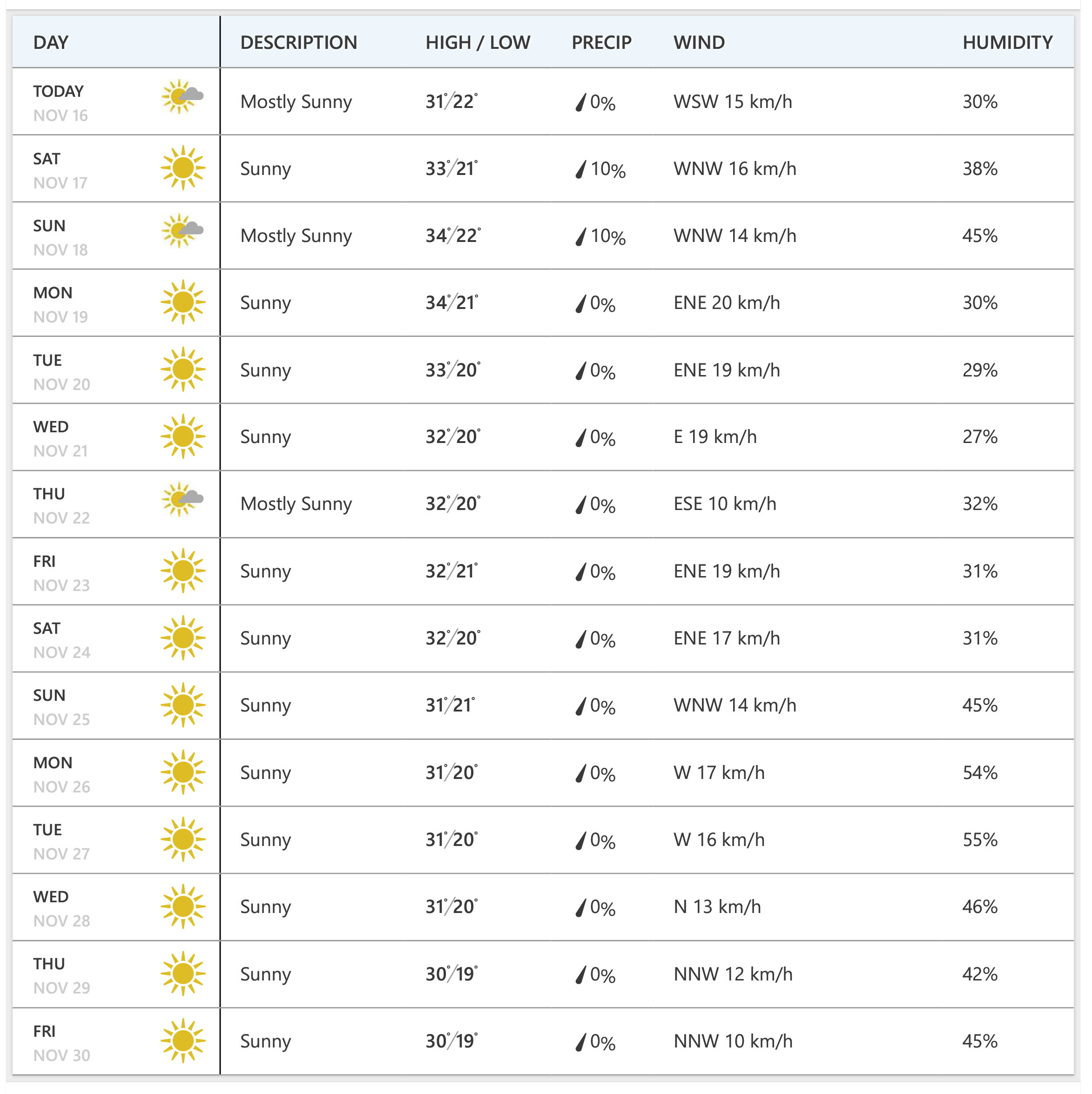The width and height of the screenshot is (1092, 1094).
Task: Select the TUE NOV 20 day label
Action: coord(61,372)
